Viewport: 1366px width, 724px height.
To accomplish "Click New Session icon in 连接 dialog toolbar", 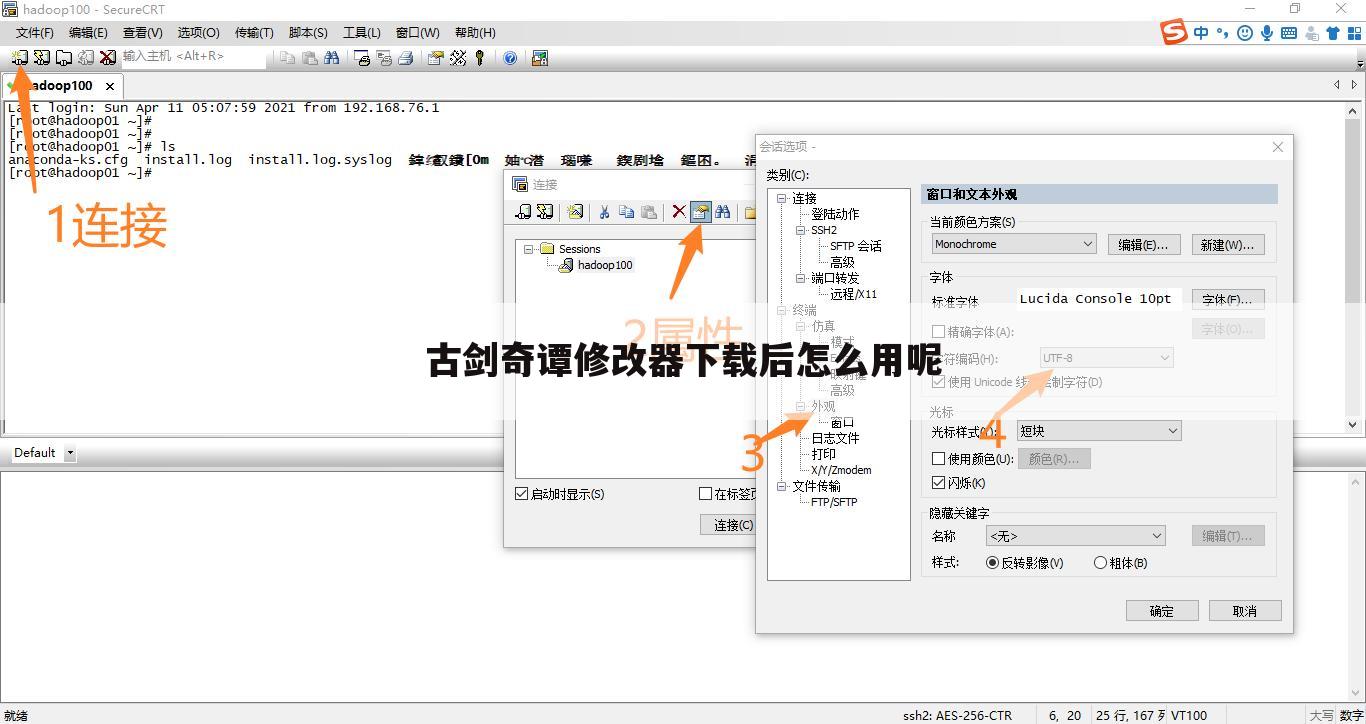I will (575, 212).
